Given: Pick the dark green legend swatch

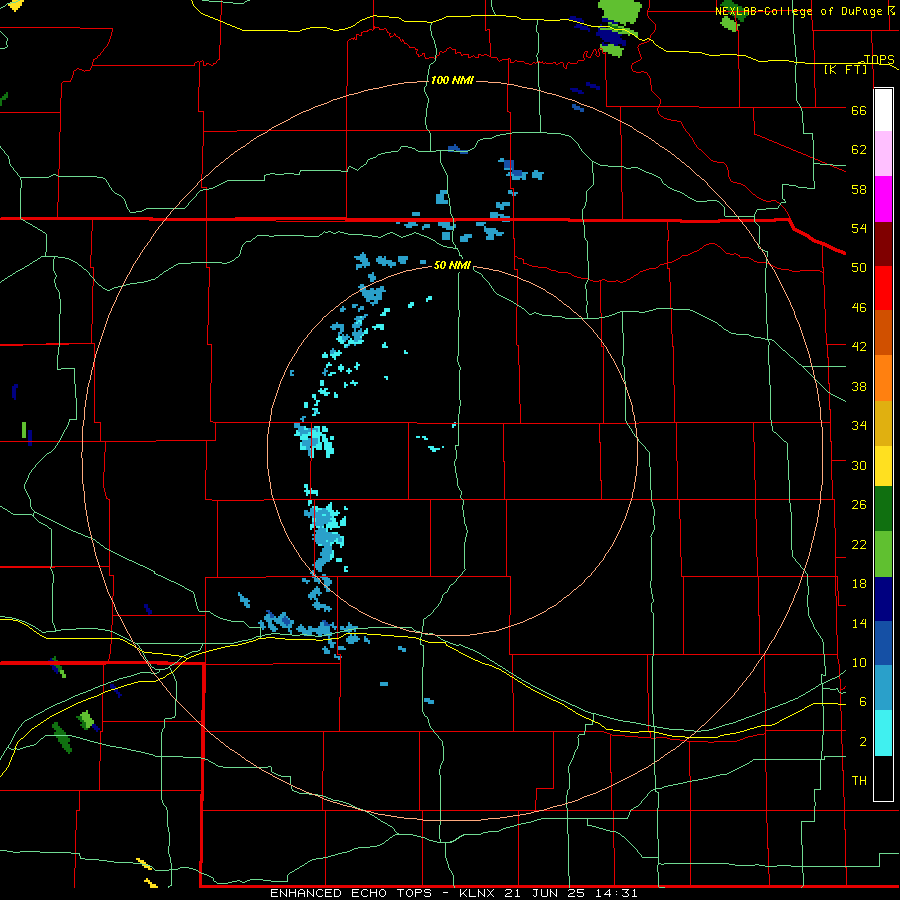Looking at the screenshot, I should pos(883,509).
